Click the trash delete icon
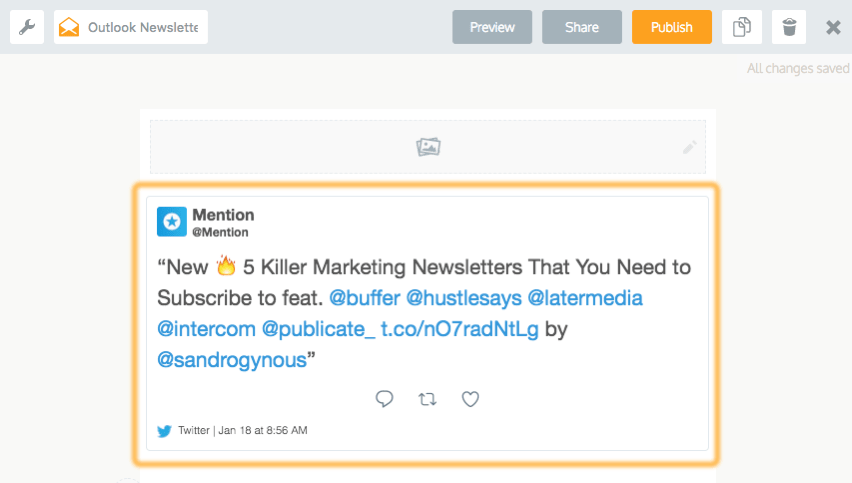852x483 pixels. click(x=789, y=27)
